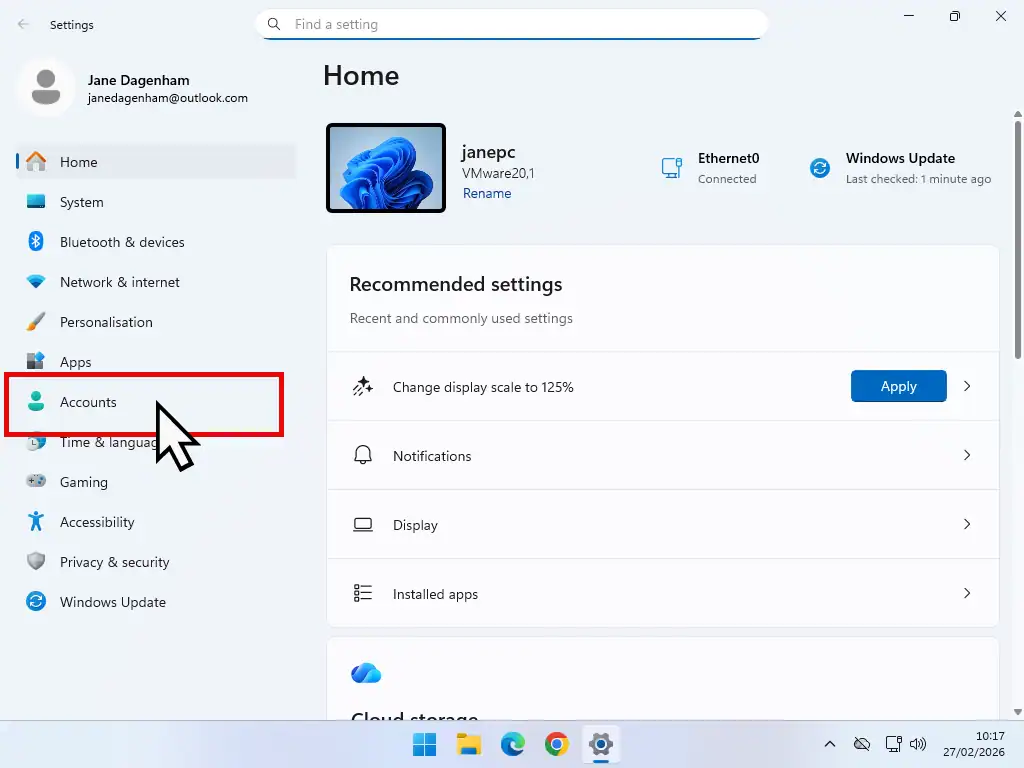Click Rename under the janepc device name
Screen dimensions: 1024x768
487,193
